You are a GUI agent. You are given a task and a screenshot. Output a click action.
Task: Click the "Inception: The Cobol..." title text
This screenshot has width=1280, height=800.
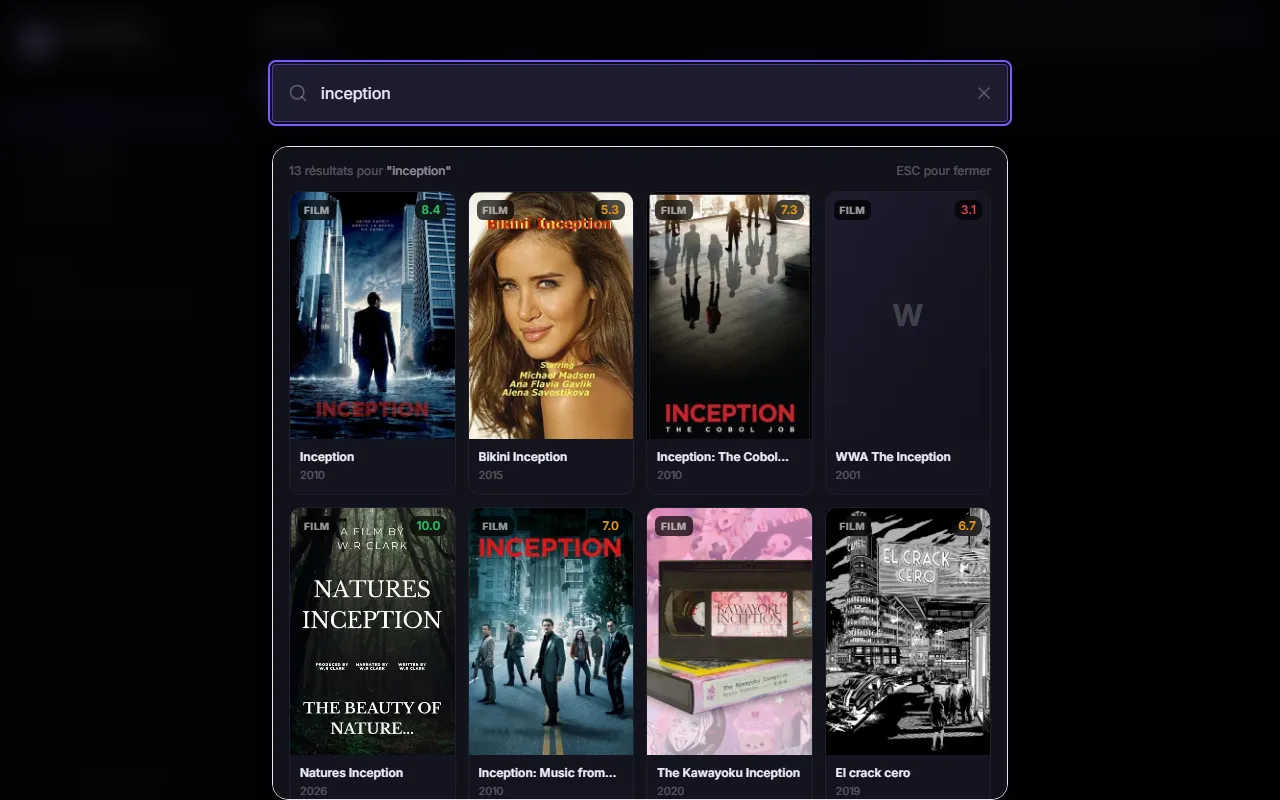723,457
